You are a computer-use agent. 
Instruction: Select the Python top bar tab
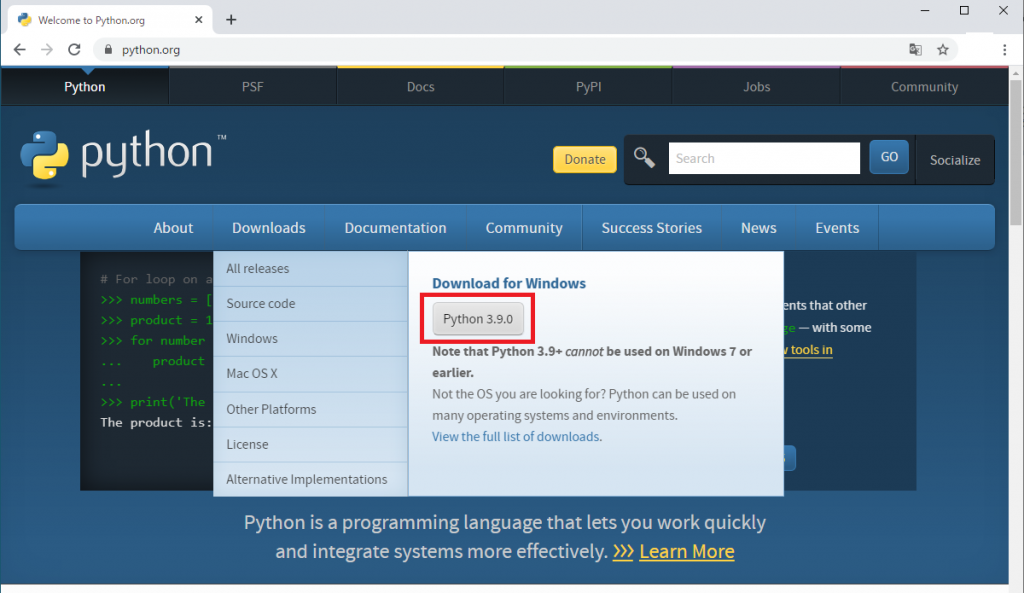[85, 87]
